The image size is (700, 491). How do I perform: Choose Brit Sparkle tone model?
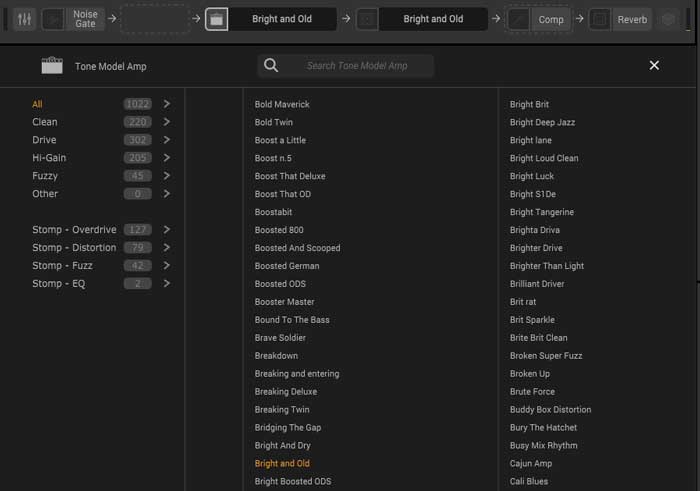point(532,320)
